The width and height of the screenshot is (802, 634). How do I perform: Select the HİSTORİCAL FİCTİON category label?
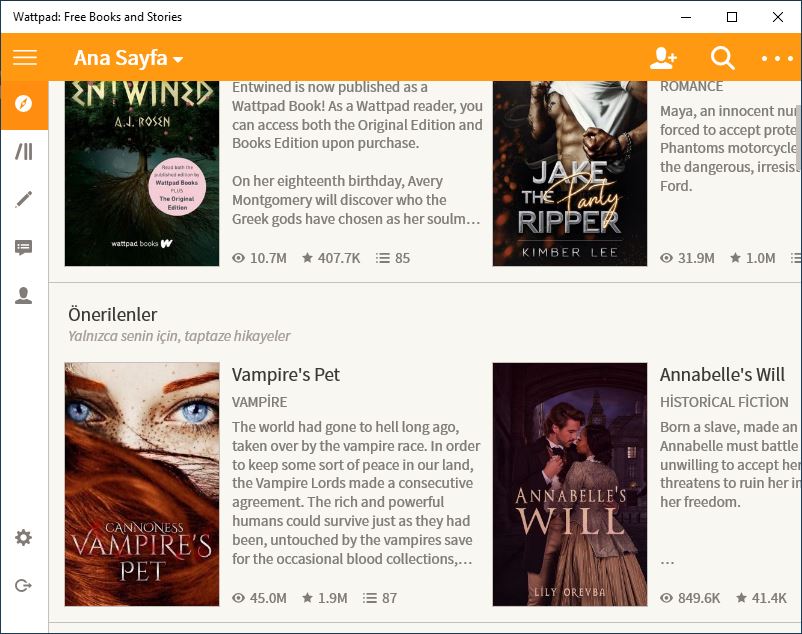724,402
